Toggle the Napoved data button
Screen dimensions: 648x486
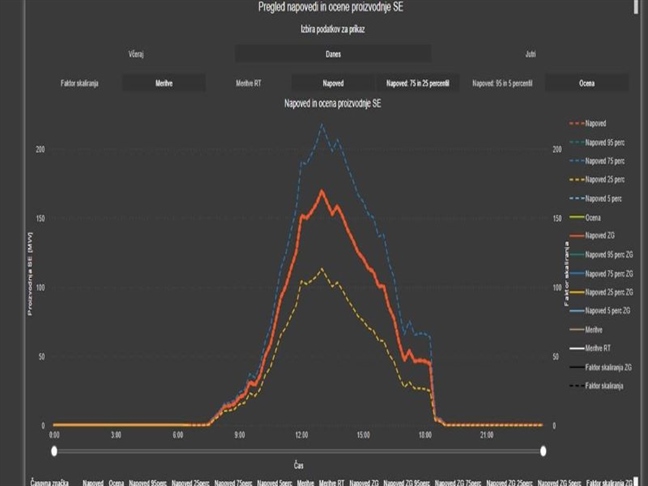click(333, 83)
